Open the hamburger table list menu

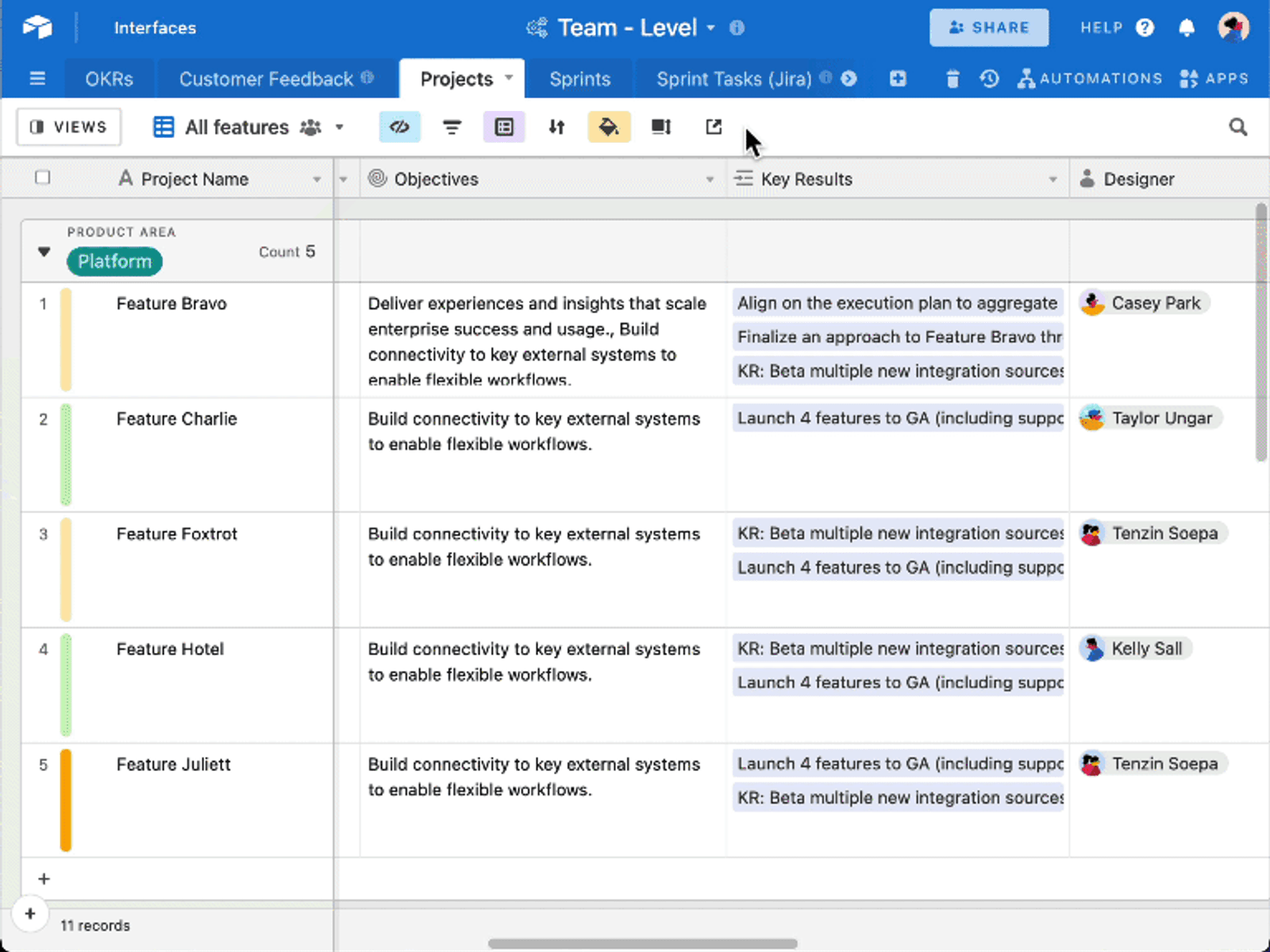tap(37, 79)
